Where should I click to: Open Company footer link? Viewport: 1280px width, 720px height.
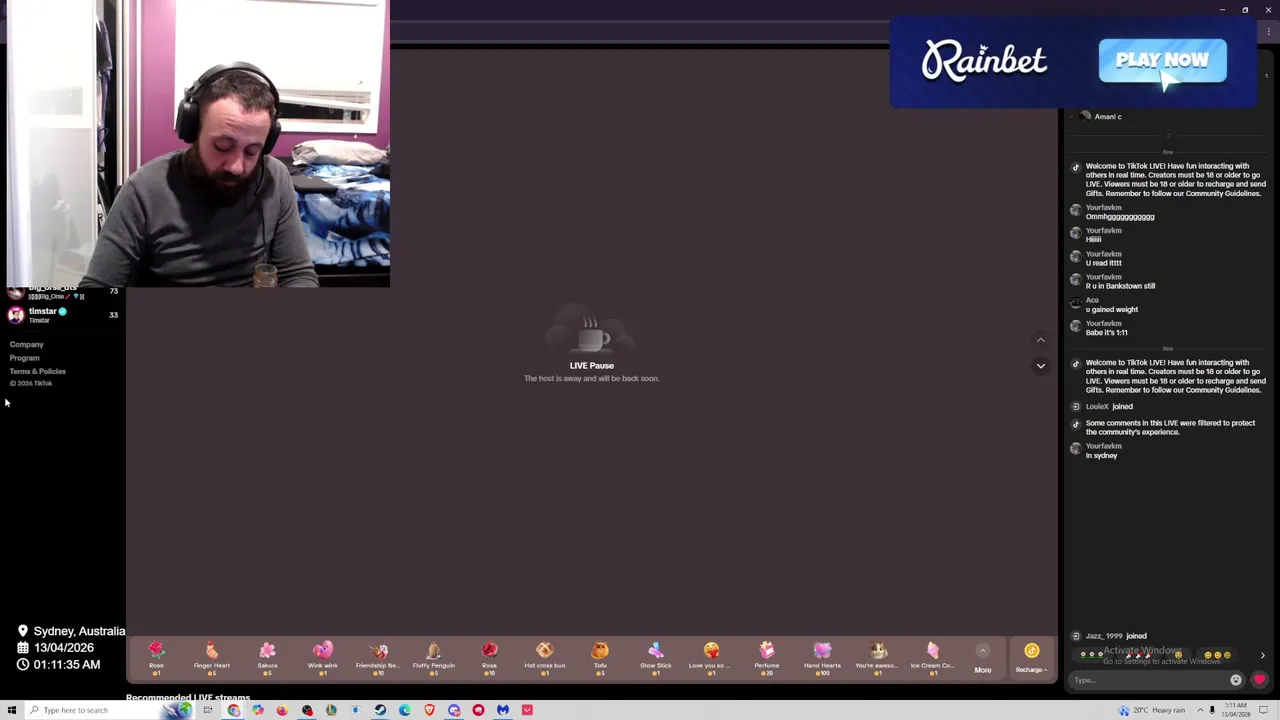pos(27,344)
